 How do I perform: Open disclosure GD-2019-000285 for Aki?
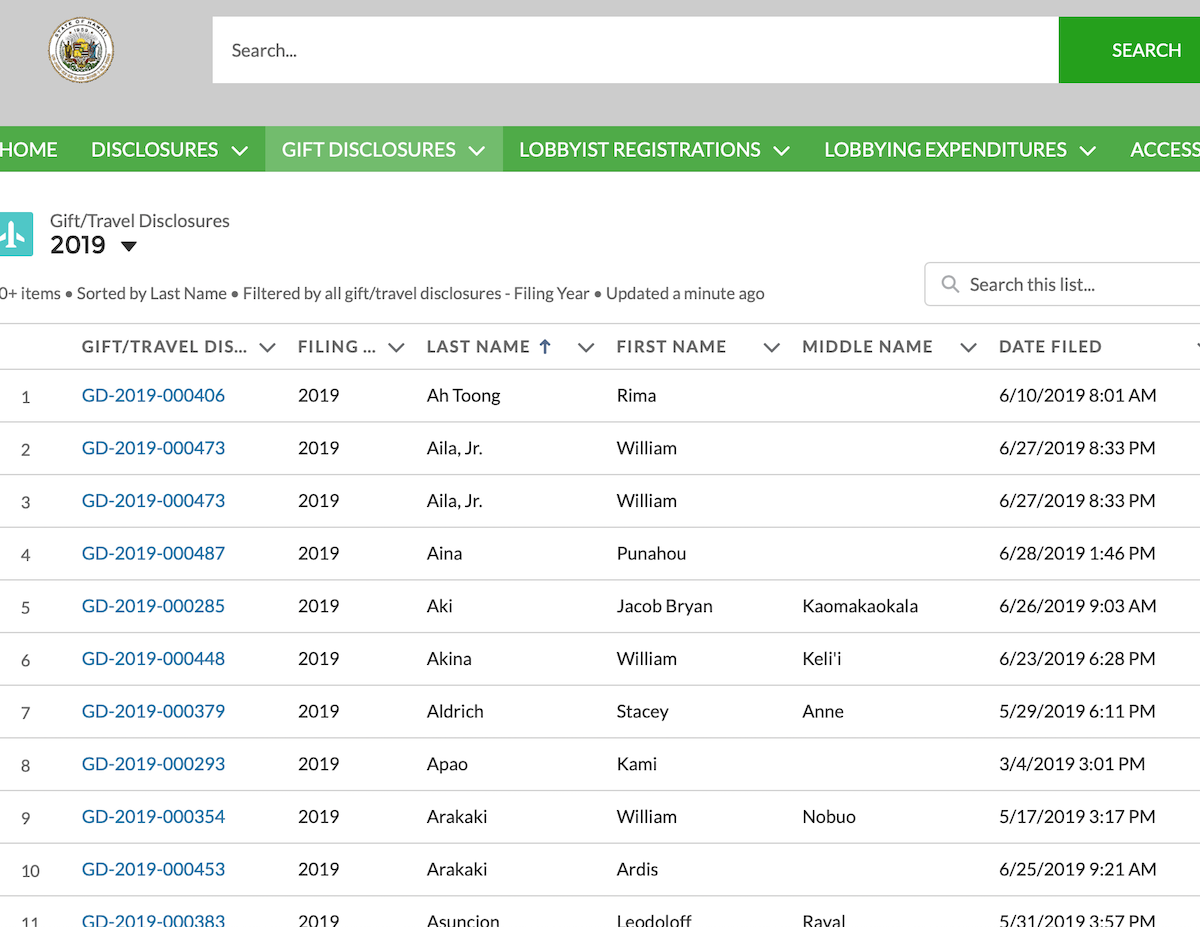[153, 606]
